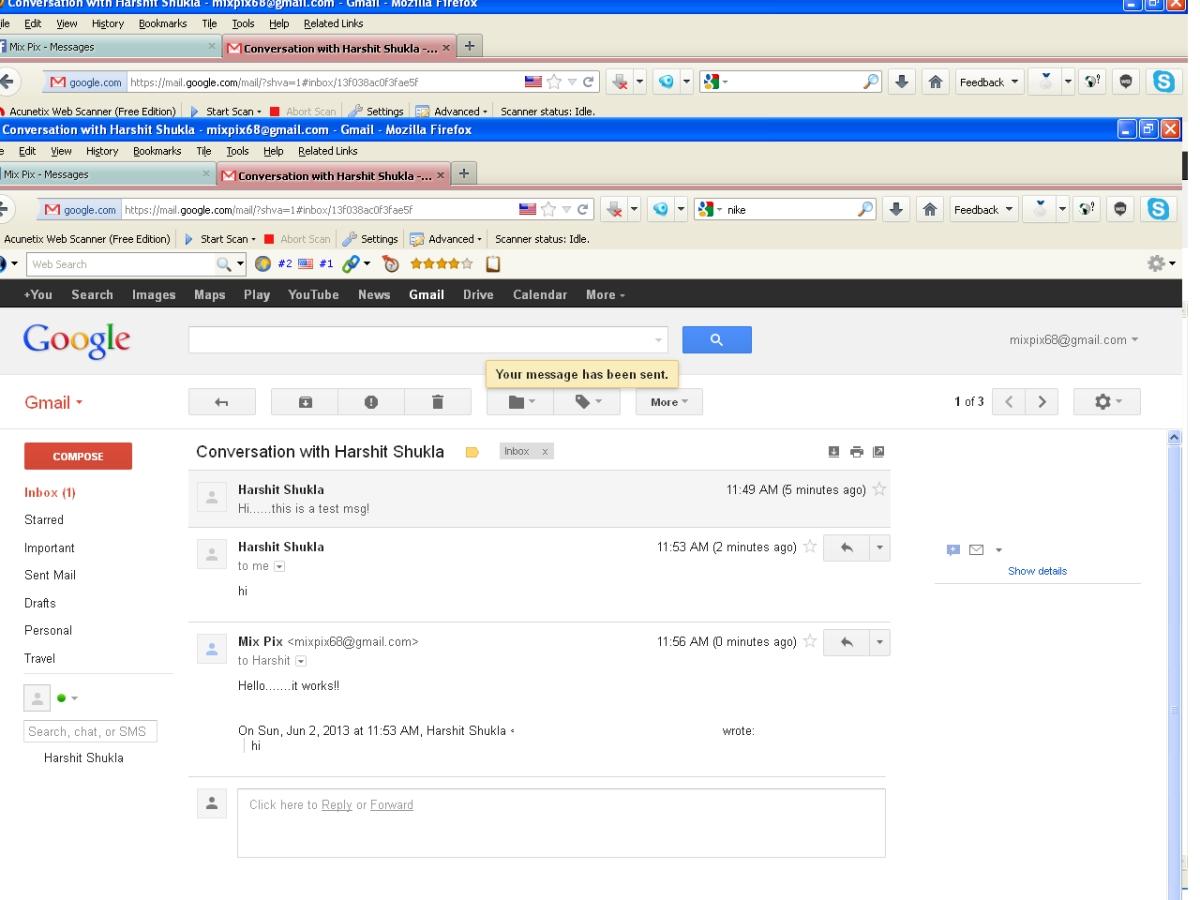Screen dimensions: 1200x900
Task: Click Start Scan in front Acunetix toolbar
Action: click(x=220, y=239)
